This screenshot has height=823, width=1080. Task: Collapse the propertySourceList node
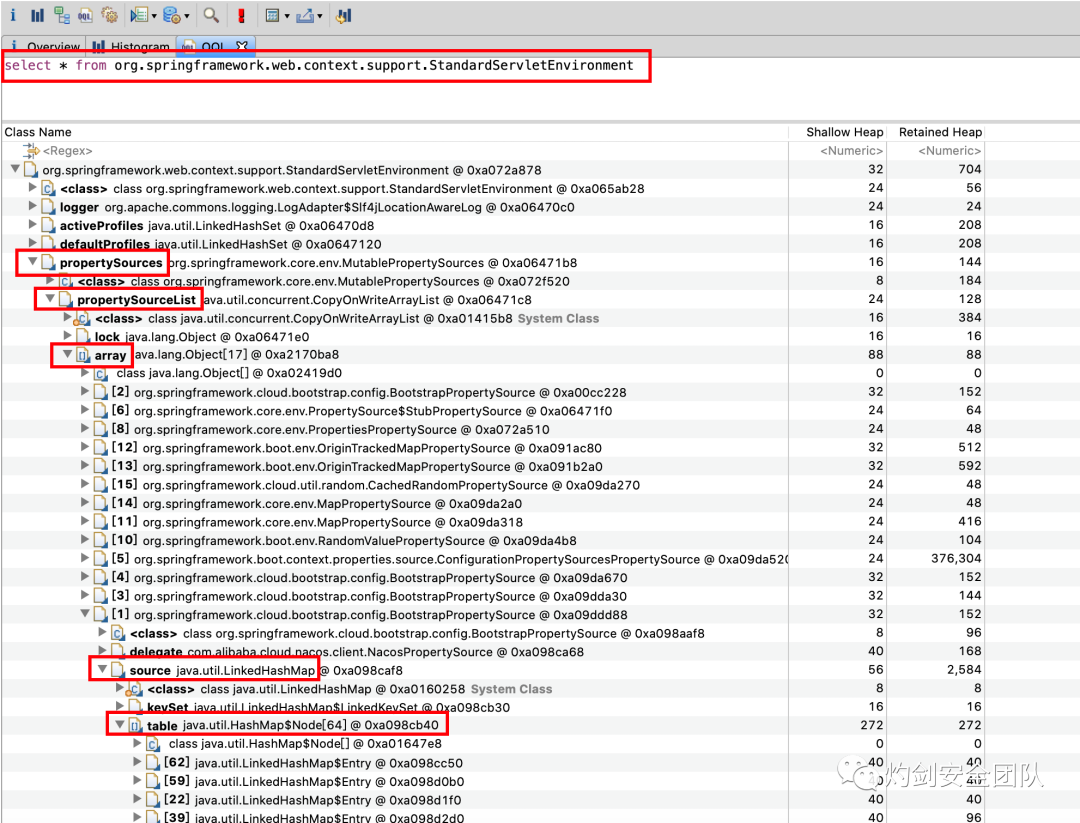pyautogui.click(x=50, y=298)
